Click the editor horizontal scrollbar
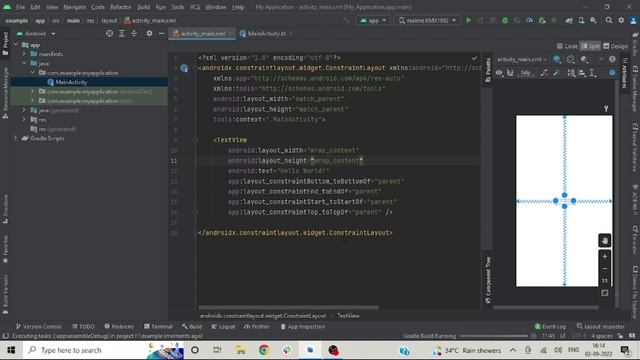640x360 pixels. click(x=288, y=307)
